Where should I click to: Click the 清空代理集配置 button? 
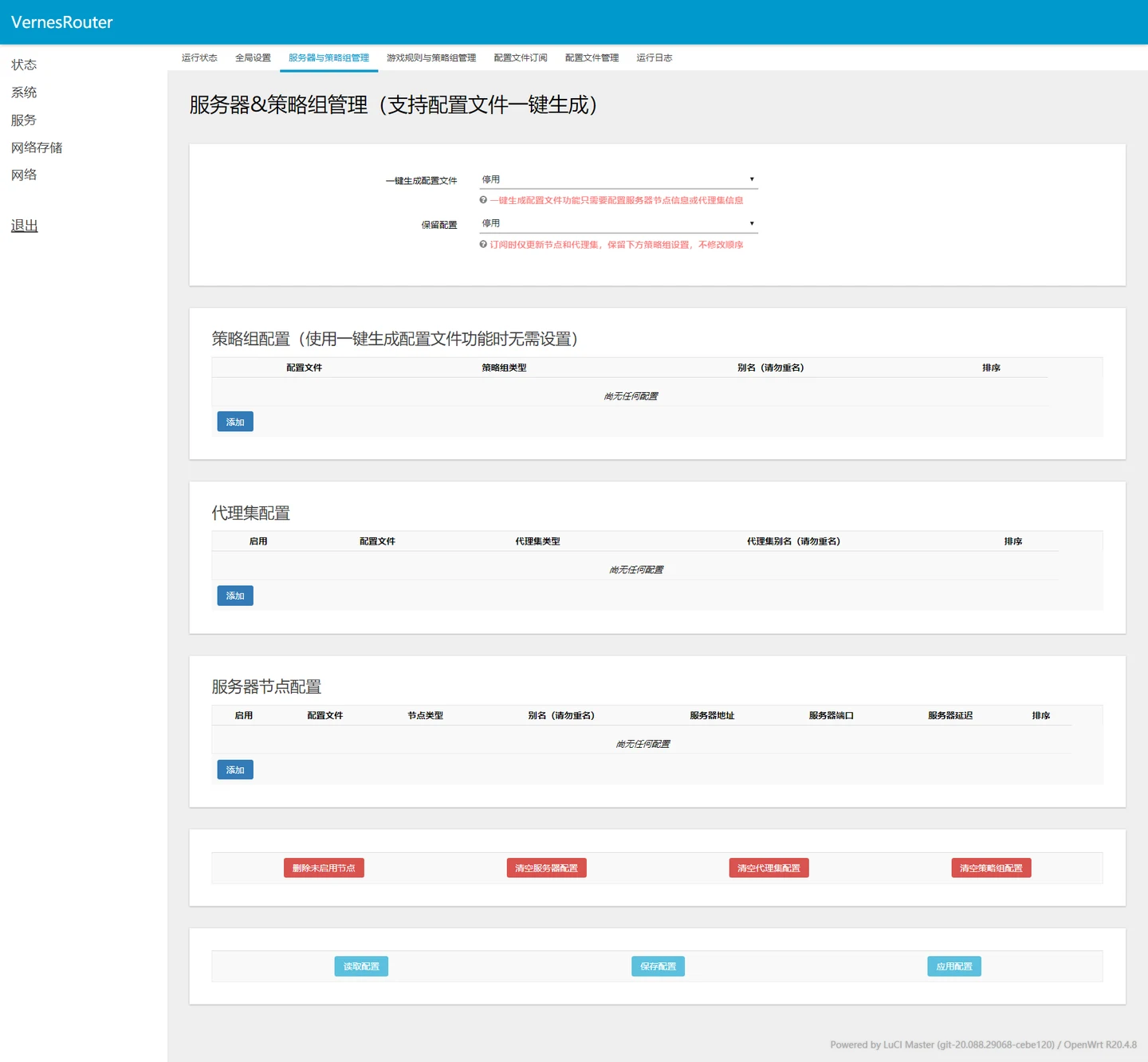tap(769, 868)
